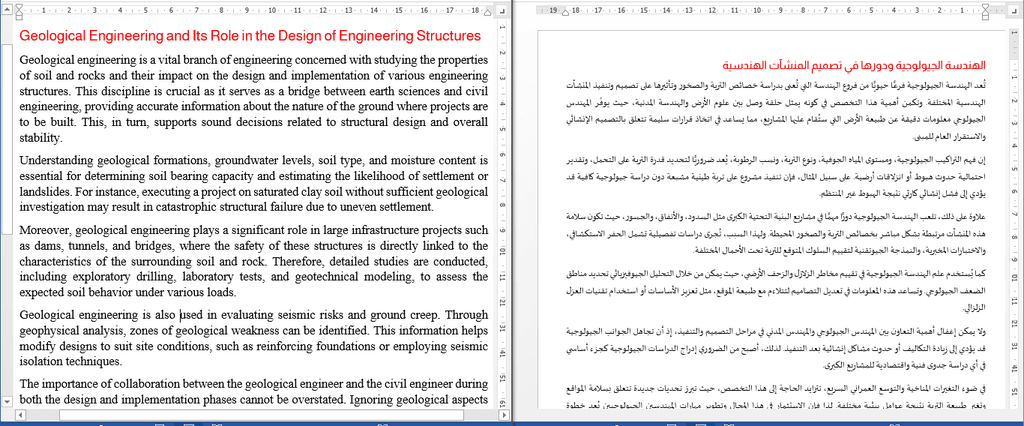Click the word "landslides" in the English document
1024x426 pixels.
44,191
